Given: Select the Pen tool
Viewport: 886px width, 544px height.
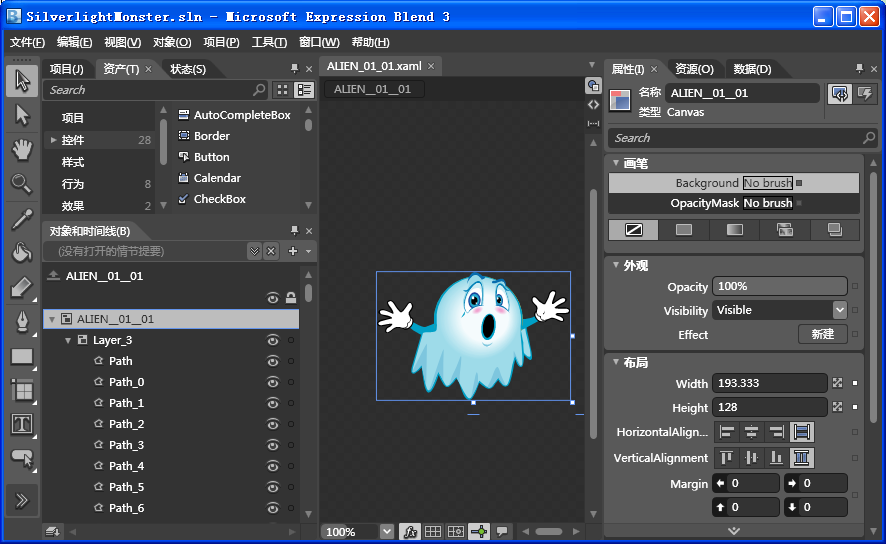Looking at the screenshot, I should click(x=22, y=322).
